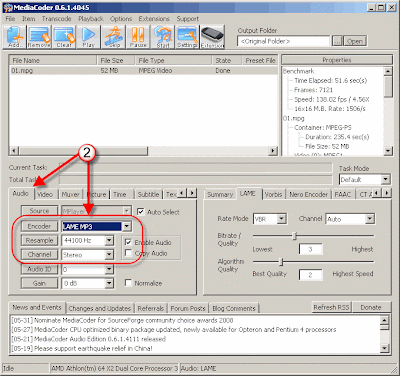Viewport: 400px width, 376px height.
Task: Switch to the Vorbis tab
Action: (x=273, y=194)
